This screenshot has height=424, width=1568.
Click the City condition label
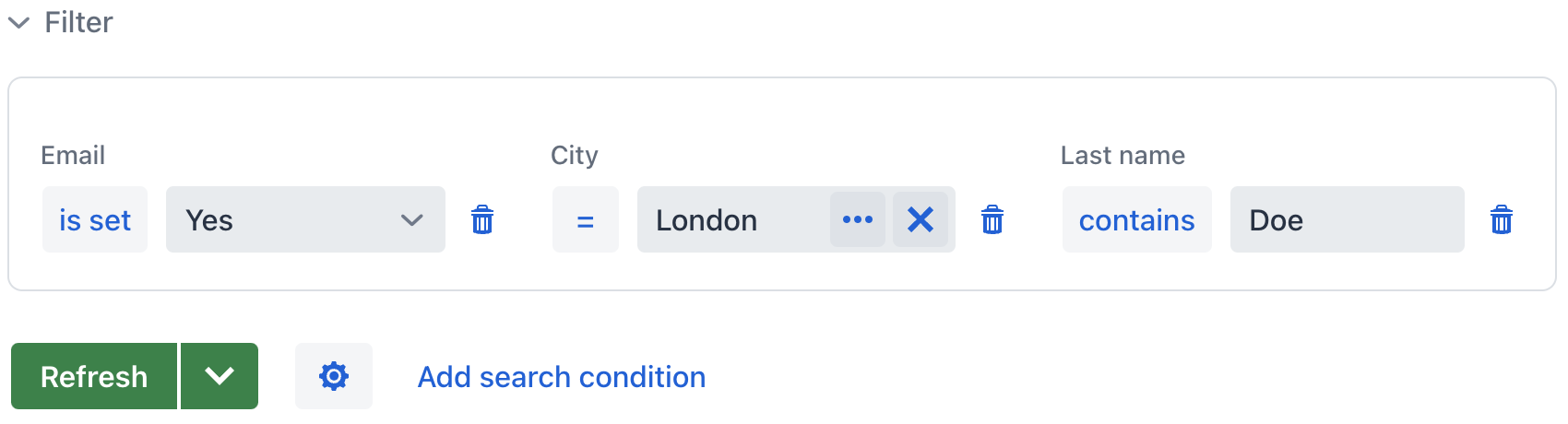[575, 155]
